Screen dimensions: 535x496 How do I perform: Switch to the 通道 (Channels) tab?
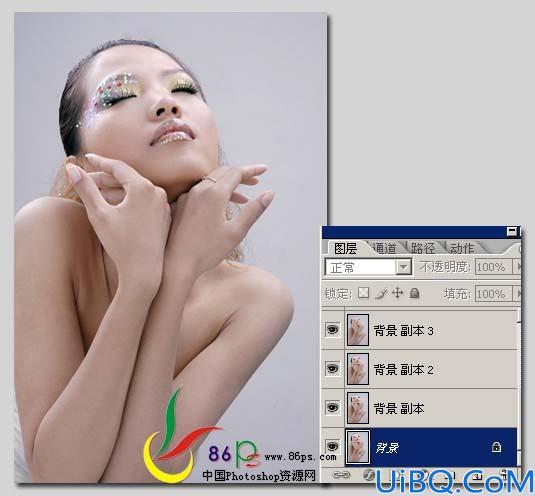click(x=385, y=248)
